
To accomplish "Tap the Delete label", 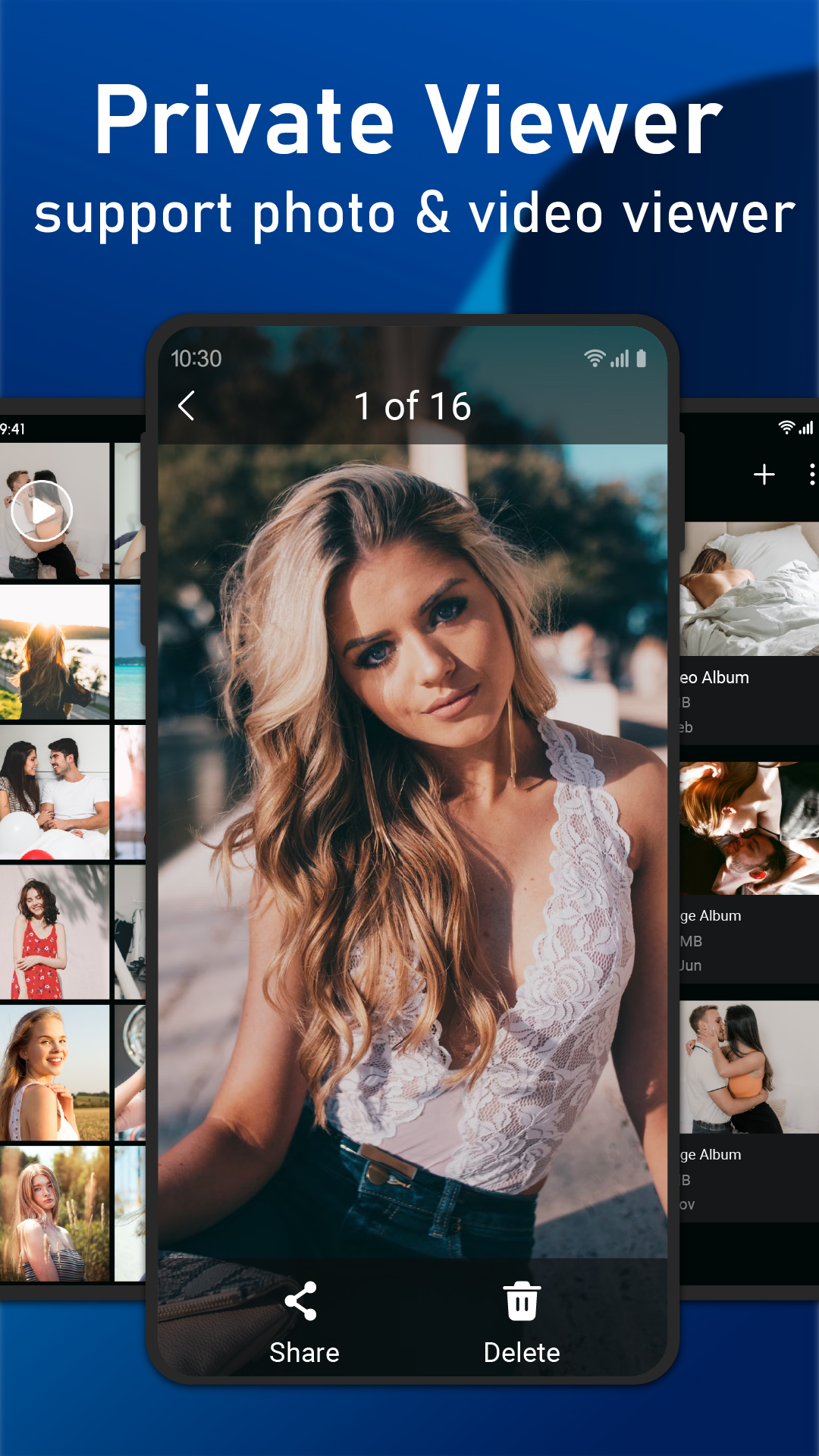I will point(522,1352).
